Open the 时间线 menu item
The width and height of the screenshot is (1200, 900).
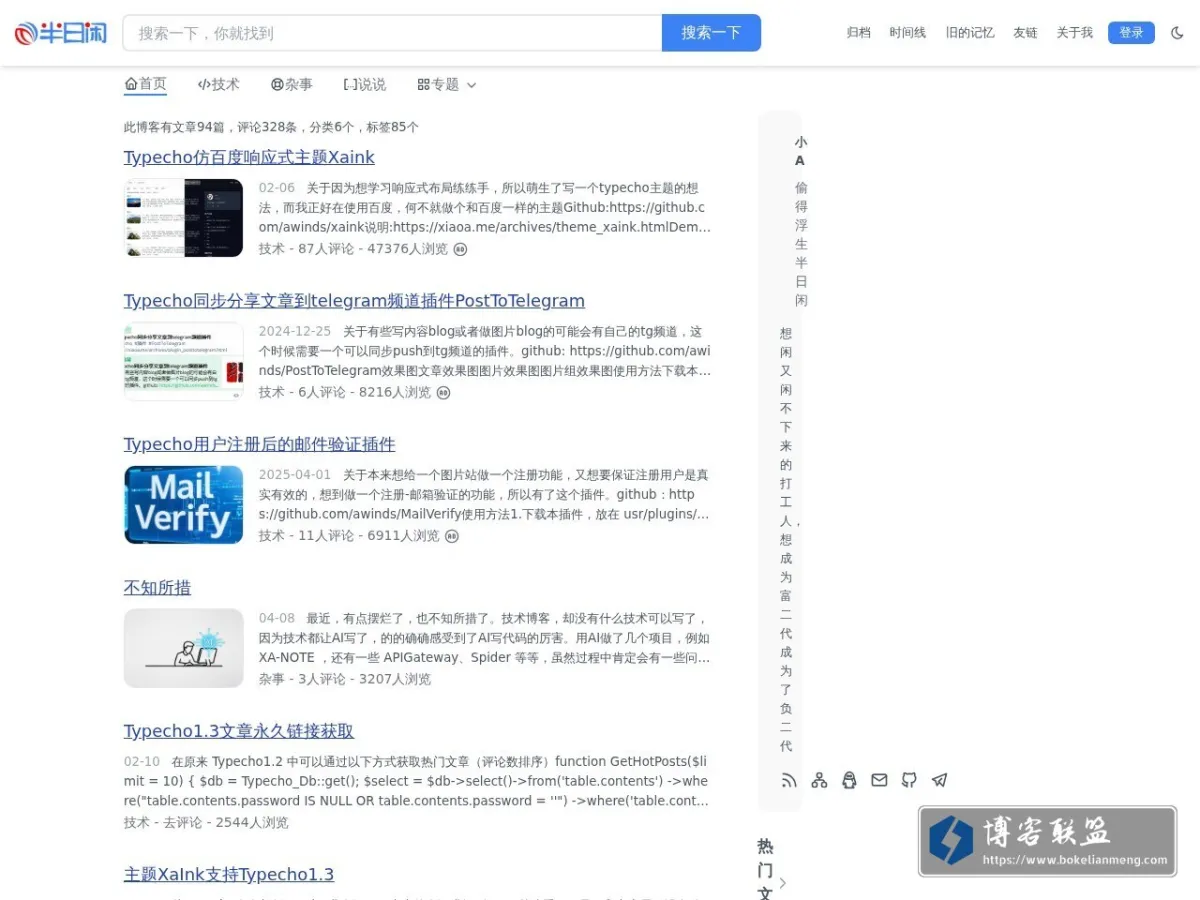(908, 33)
